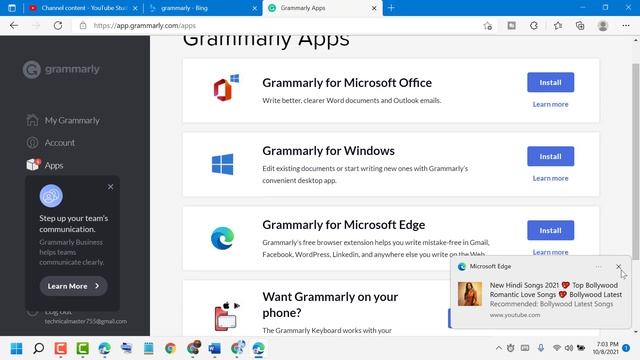
Task: Click Grammarly for Windows heading
Action: pyautogui.click(x=328, y=151)
